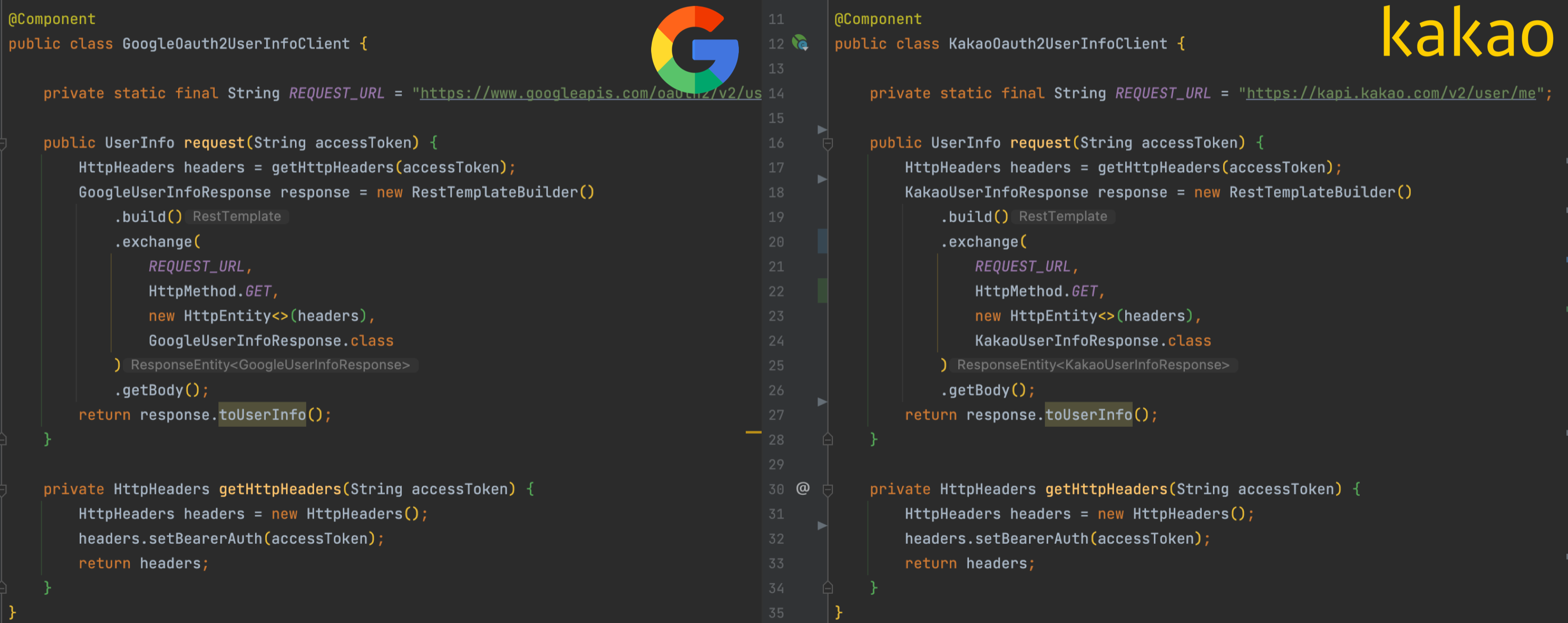
Task: Click the @ gutter icon on line 30
Action: 803,489
